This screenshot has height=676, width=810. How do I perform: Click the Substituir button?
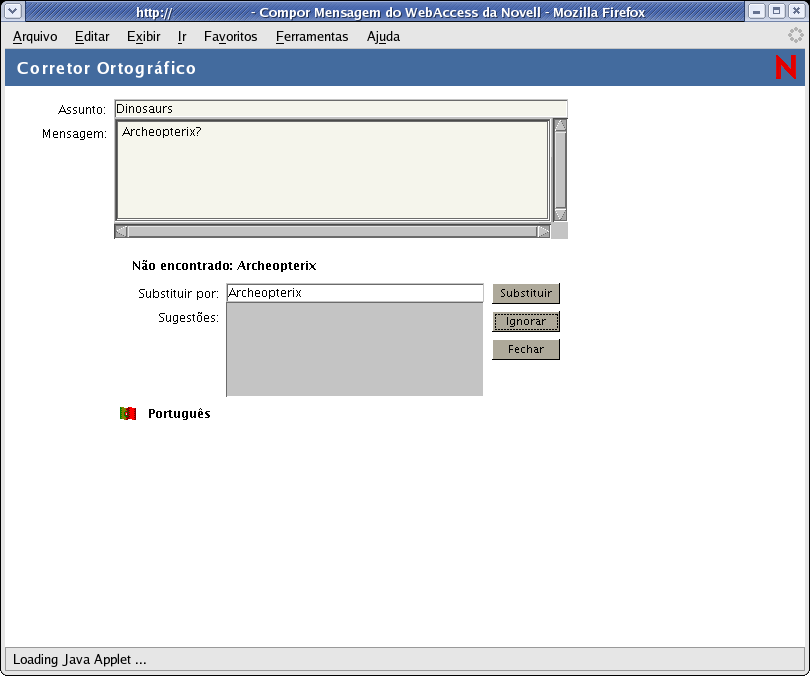(x=526, y=293)
